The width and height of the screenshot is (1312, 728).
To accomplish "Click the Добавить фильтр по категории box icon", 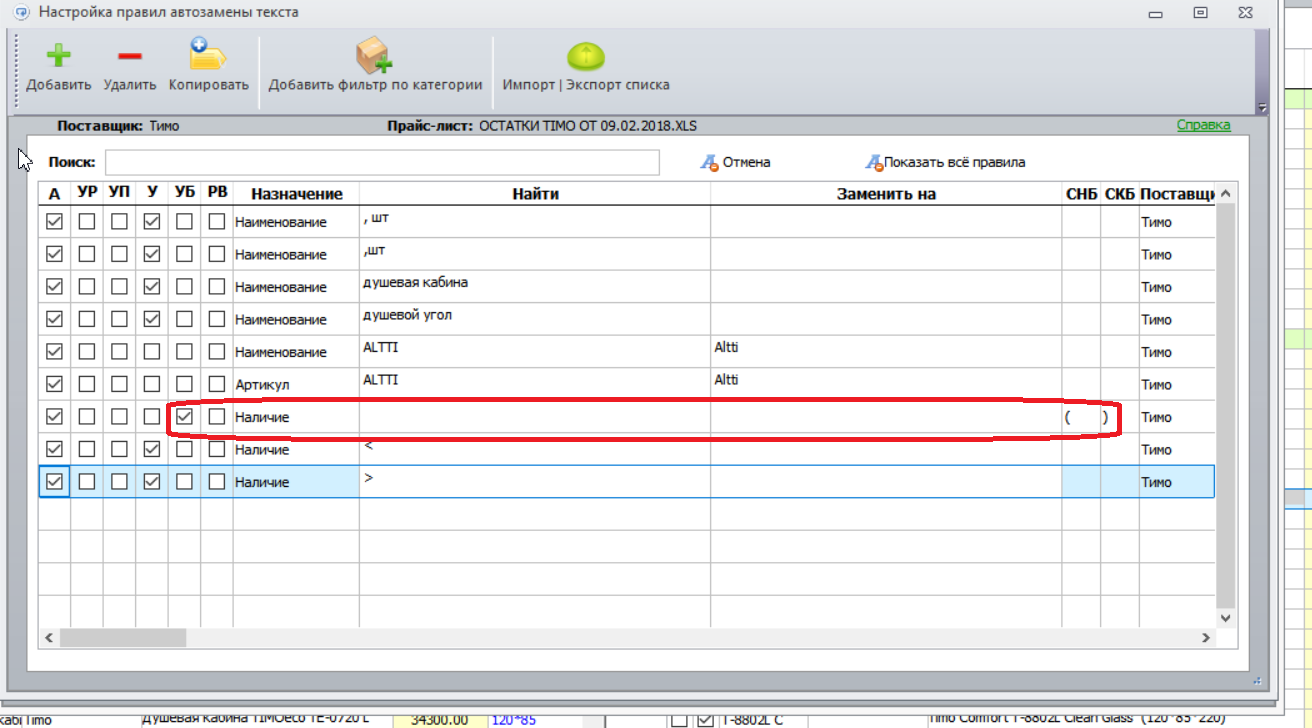I will pos(373,56).
